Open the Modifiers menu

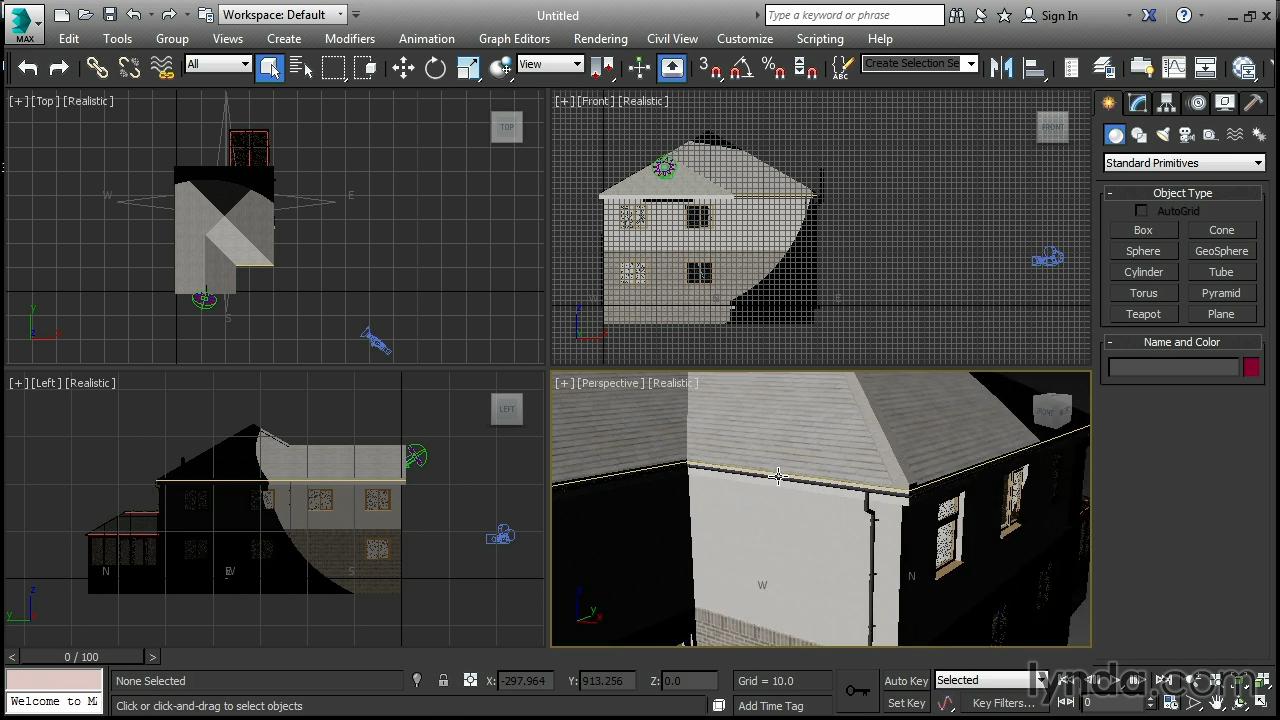click(350, 39)
